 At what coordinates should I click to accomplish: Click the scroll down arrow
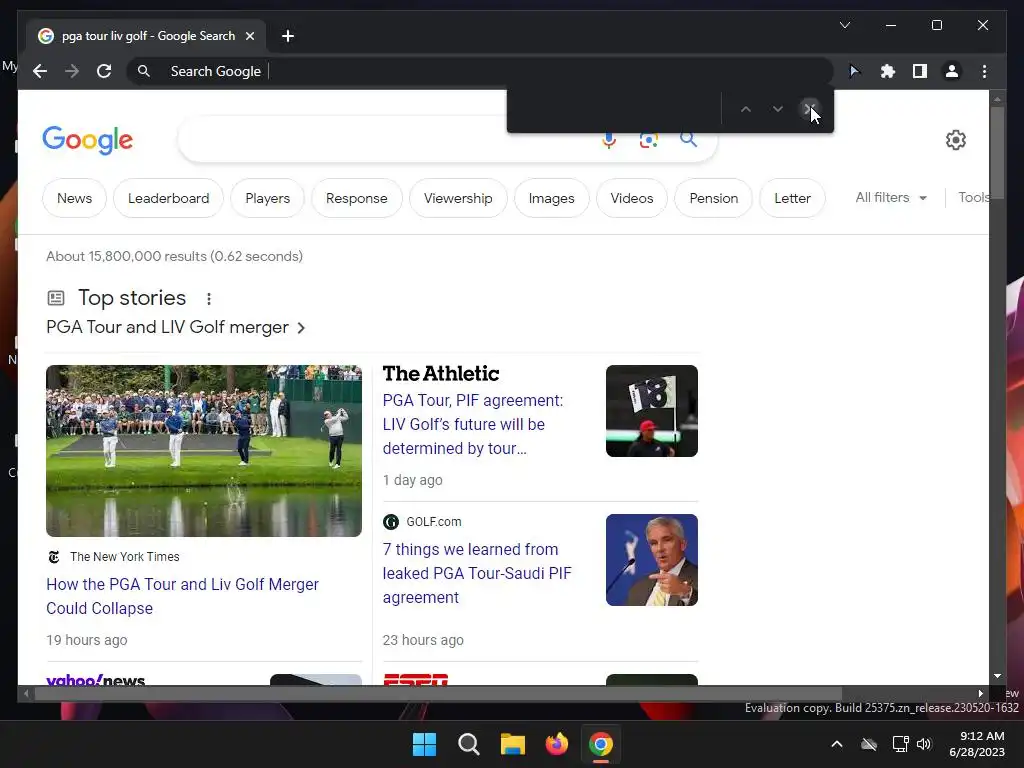[x=997, y=677]
